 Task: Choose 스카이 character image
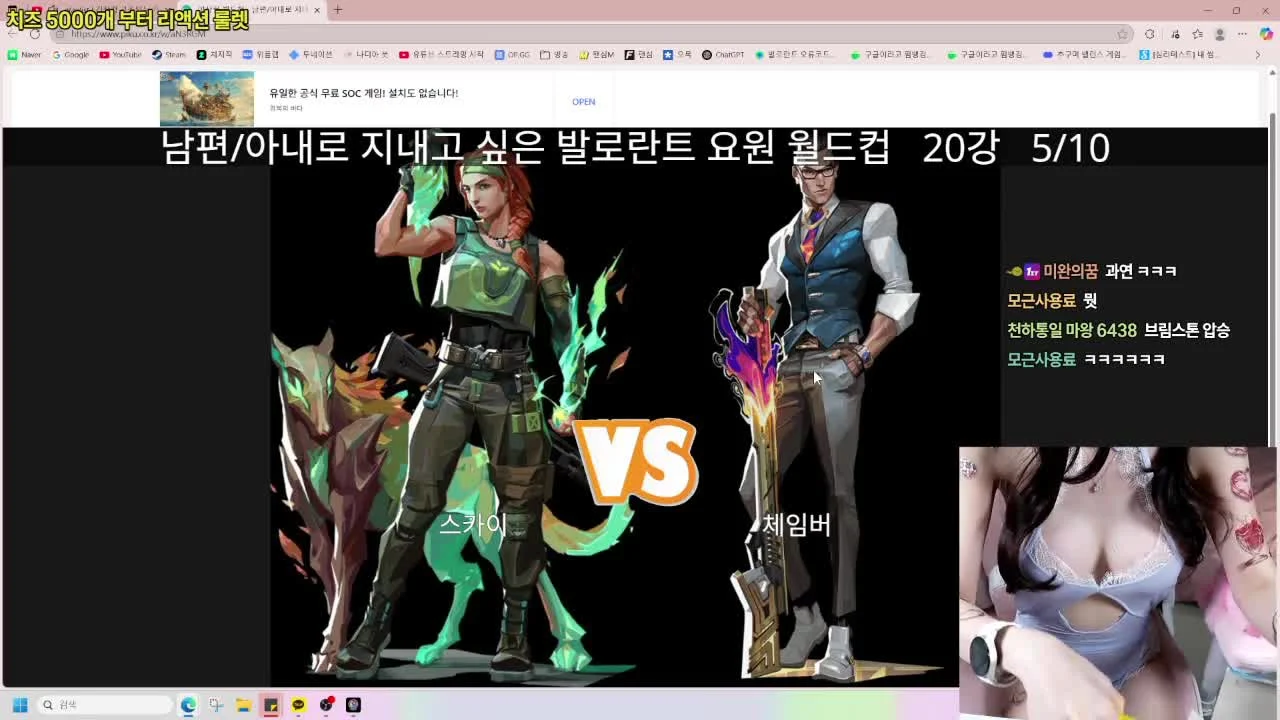tap(451, 420)
